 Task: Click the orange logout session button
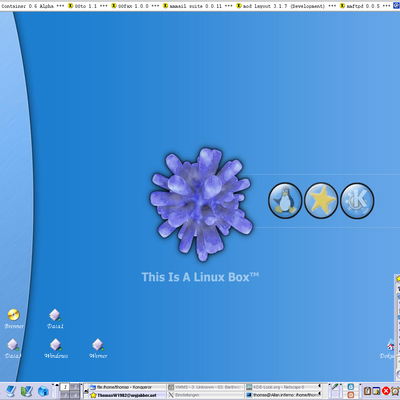tap(351, 395)
